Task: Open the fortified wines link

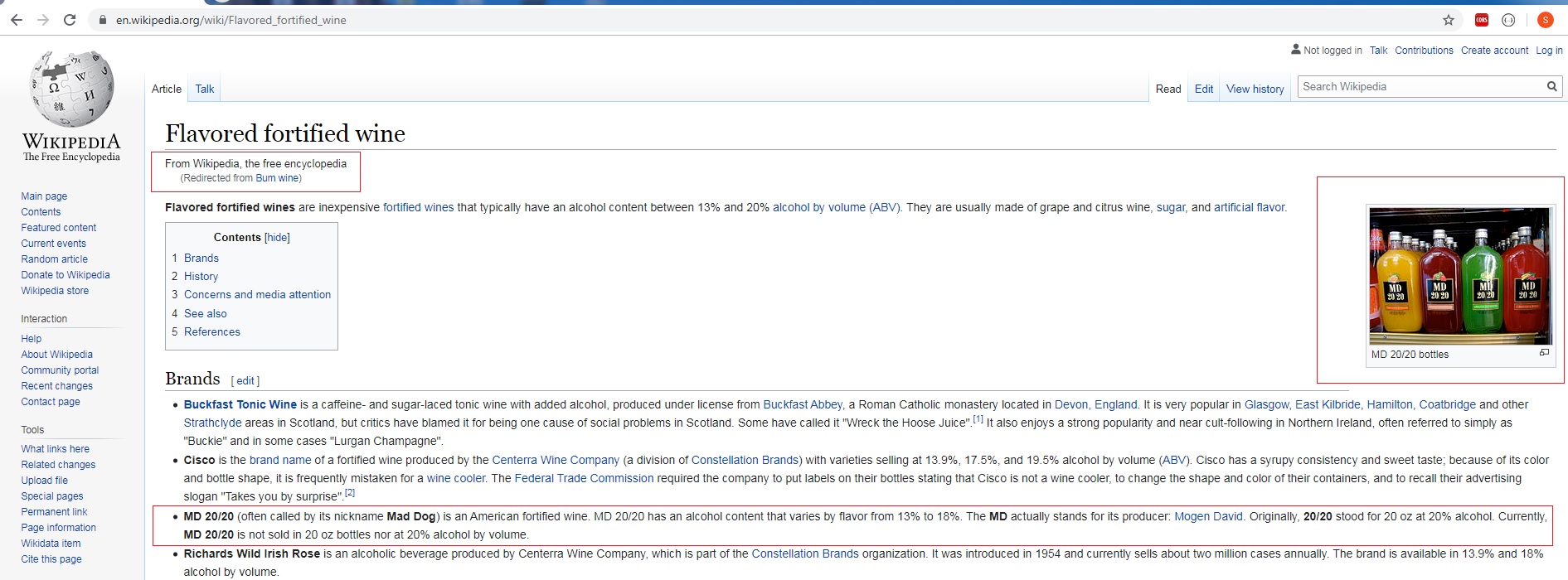Action: point(418,207)
